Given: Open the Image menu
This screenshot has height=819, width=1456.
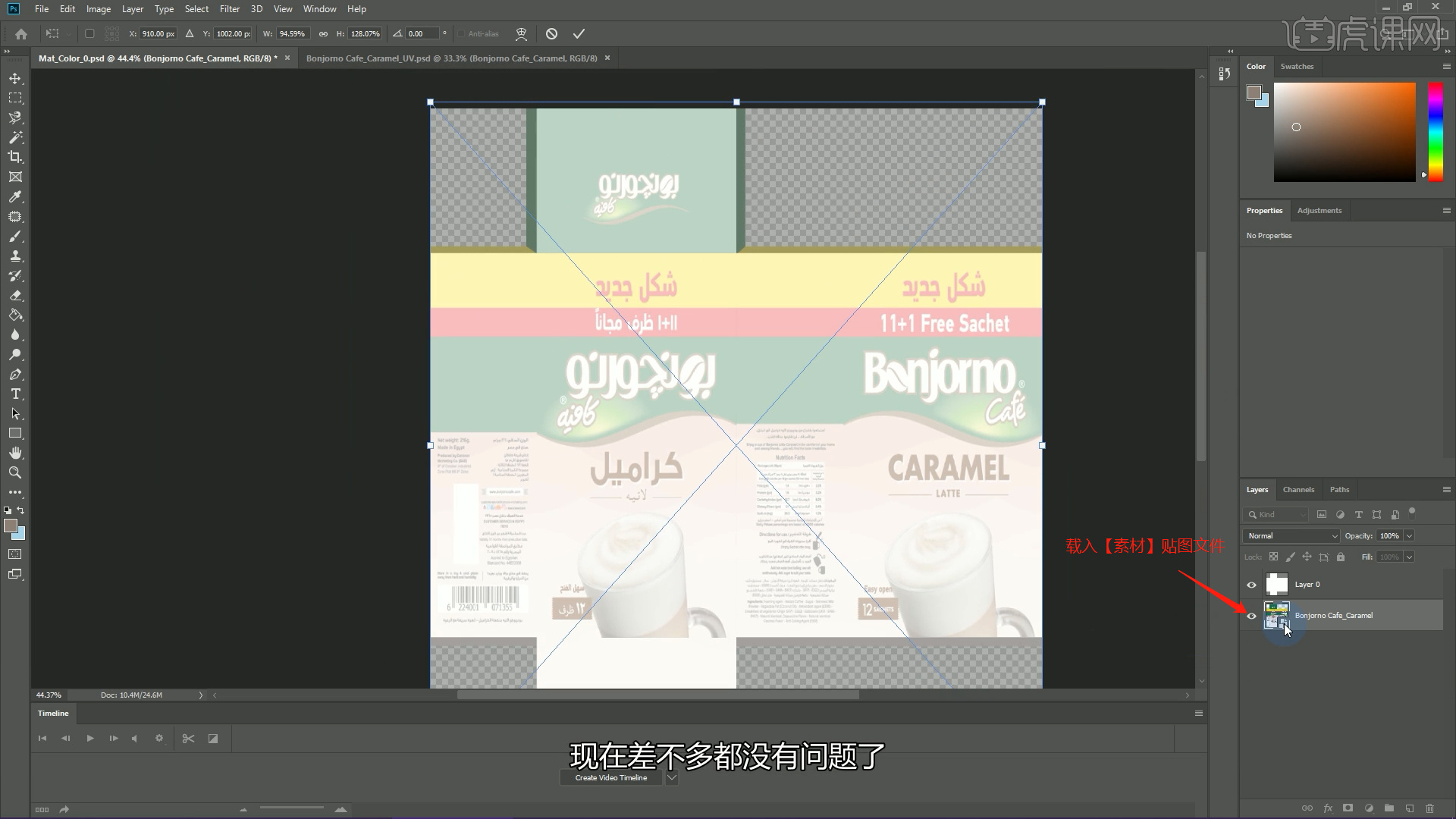Looking at the screenshot, I should (99, 9).
